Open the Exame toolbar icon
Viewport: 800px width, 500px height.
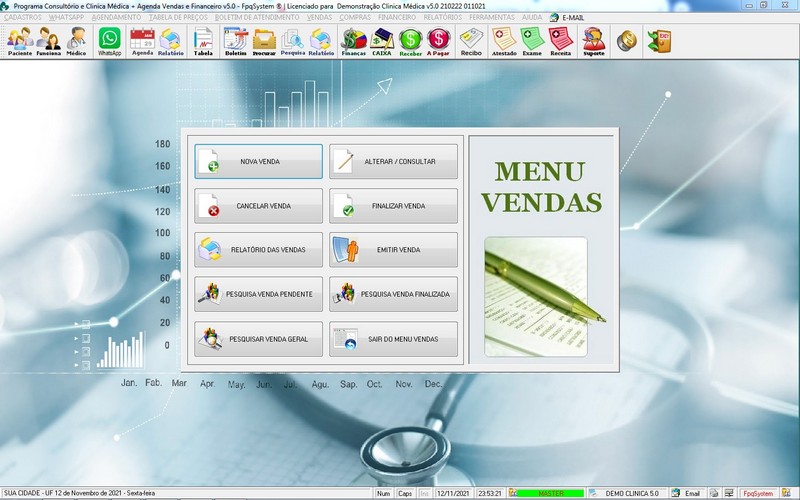(532, 41)
